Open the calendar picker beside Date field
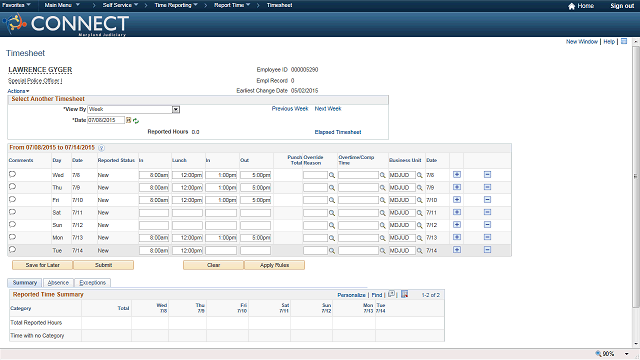640x360 pixels. (x=129, y=120)
